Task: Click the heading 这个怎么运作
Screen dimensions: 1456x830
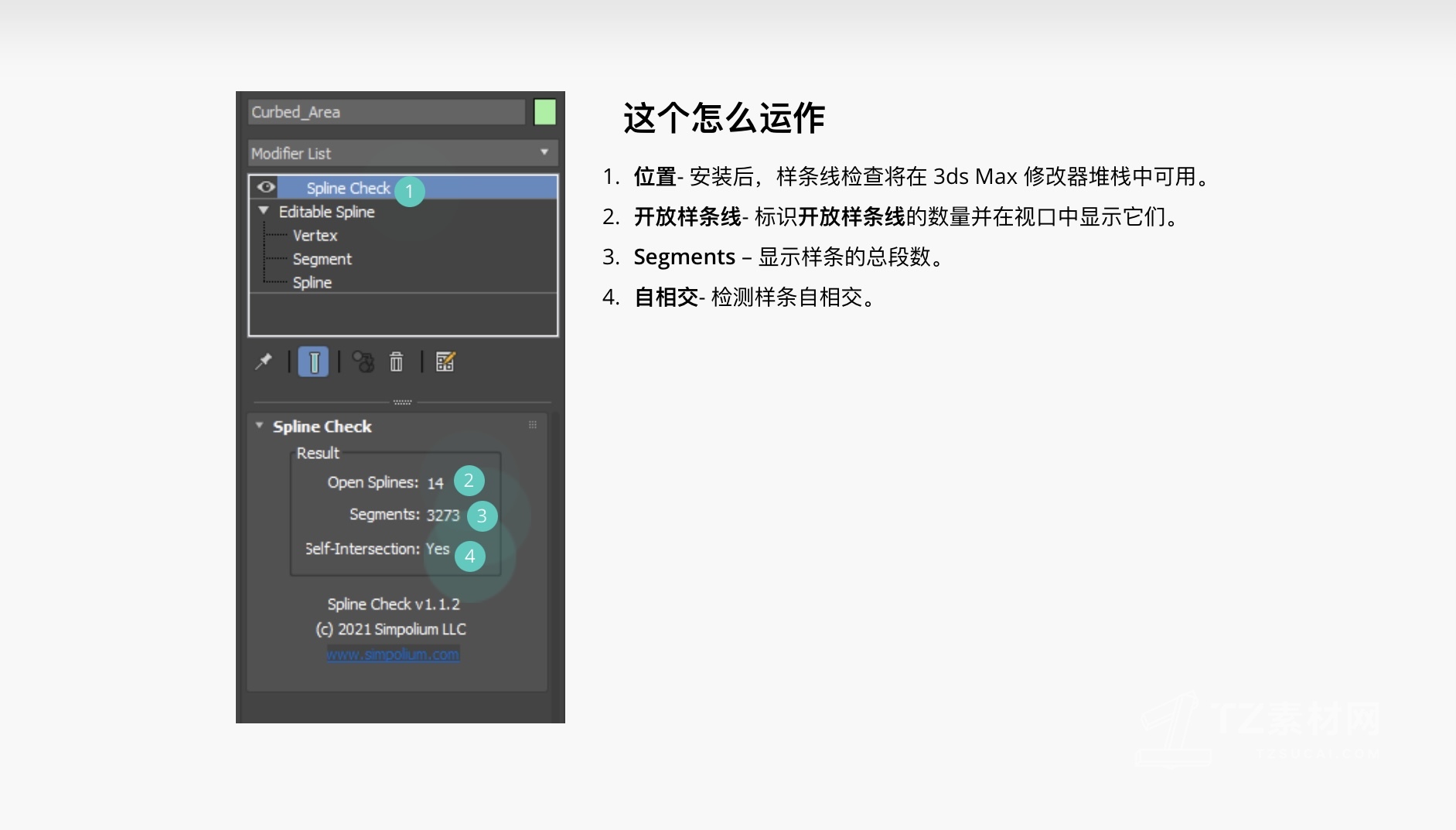Action: [x=725, y=118]
